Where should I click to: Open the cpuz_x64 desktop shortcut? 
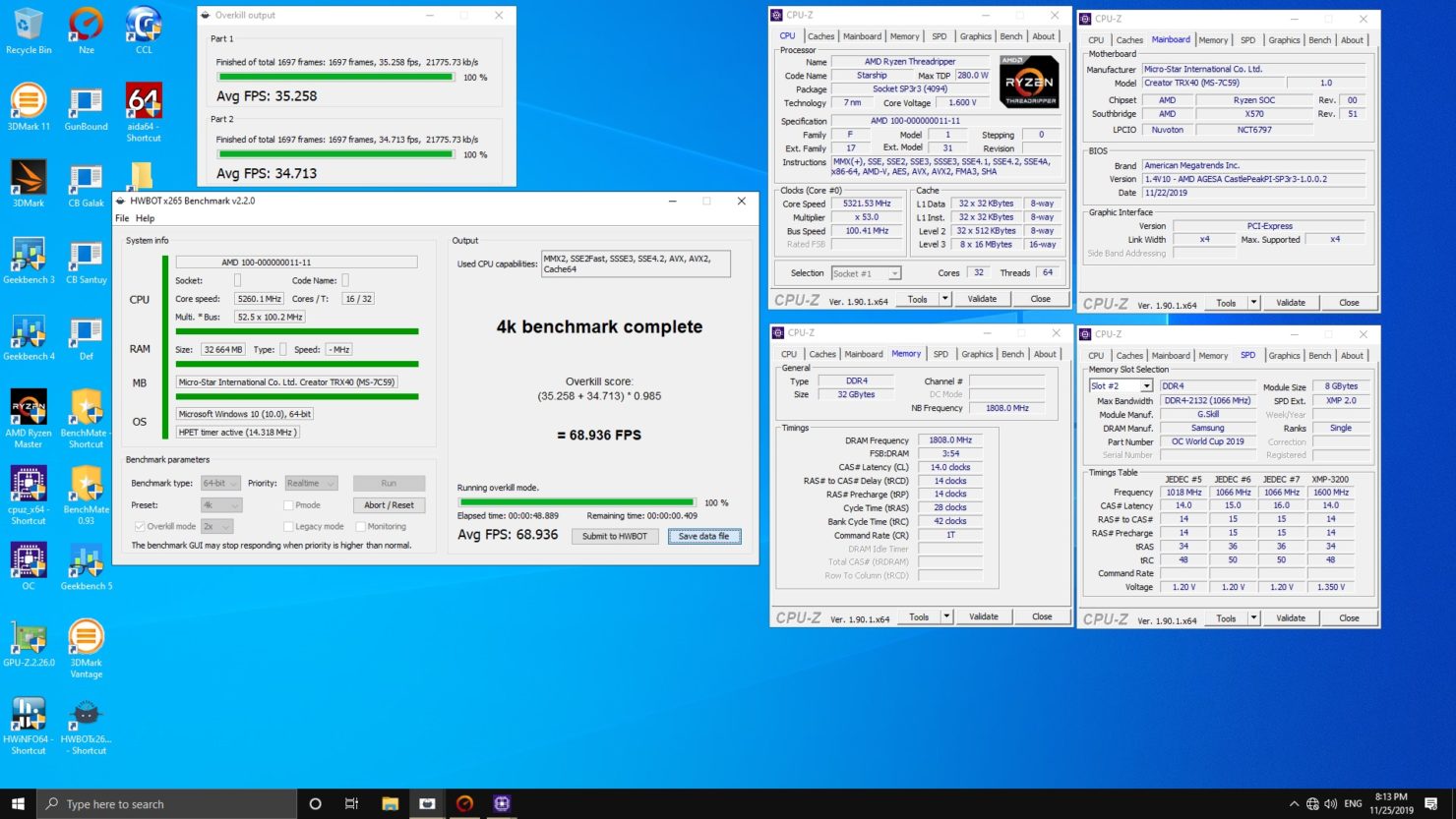click(x=28, y=485)
